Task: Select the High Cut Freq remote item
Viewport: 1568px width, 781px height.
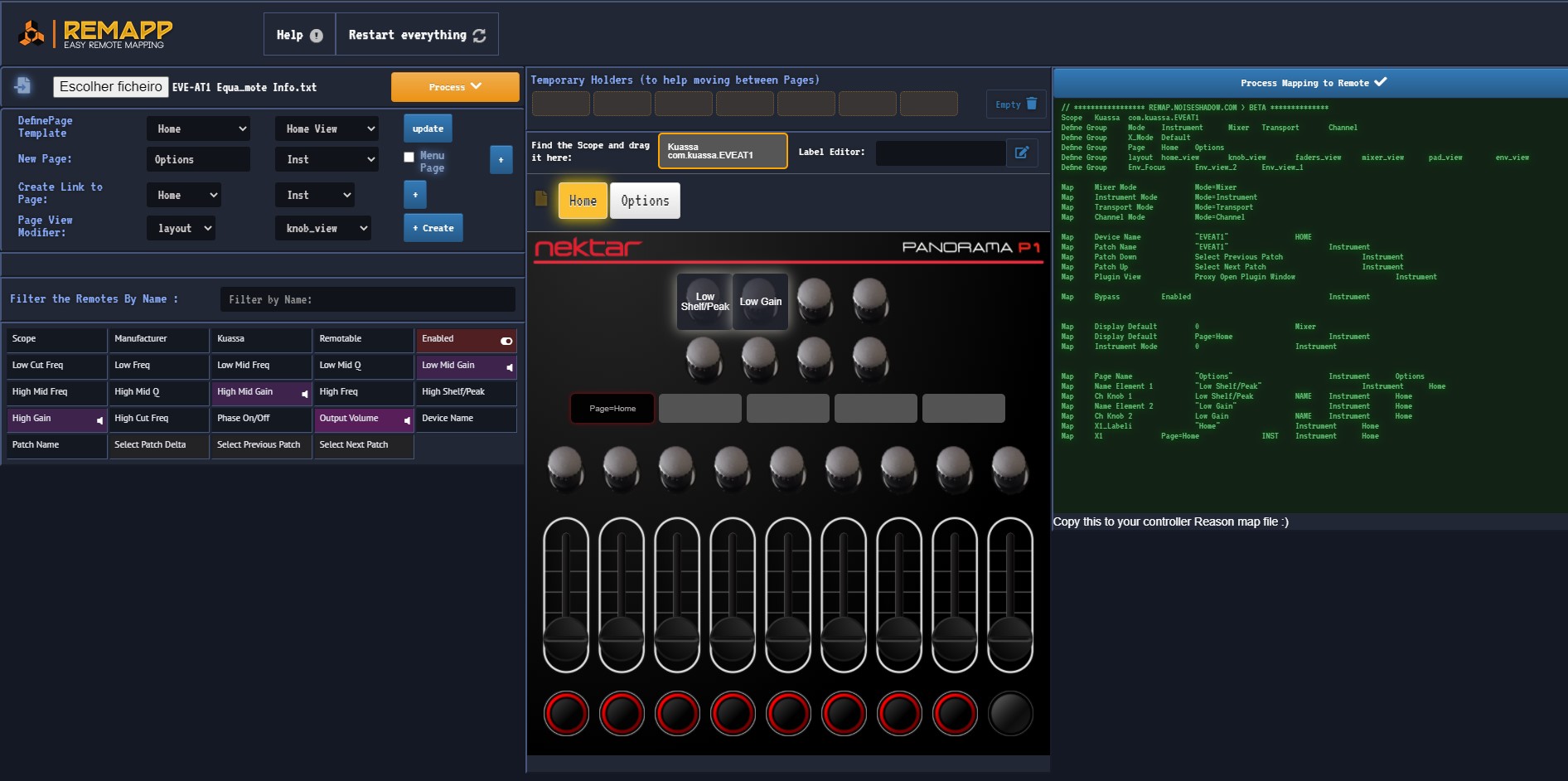Action: click(159, 419)
